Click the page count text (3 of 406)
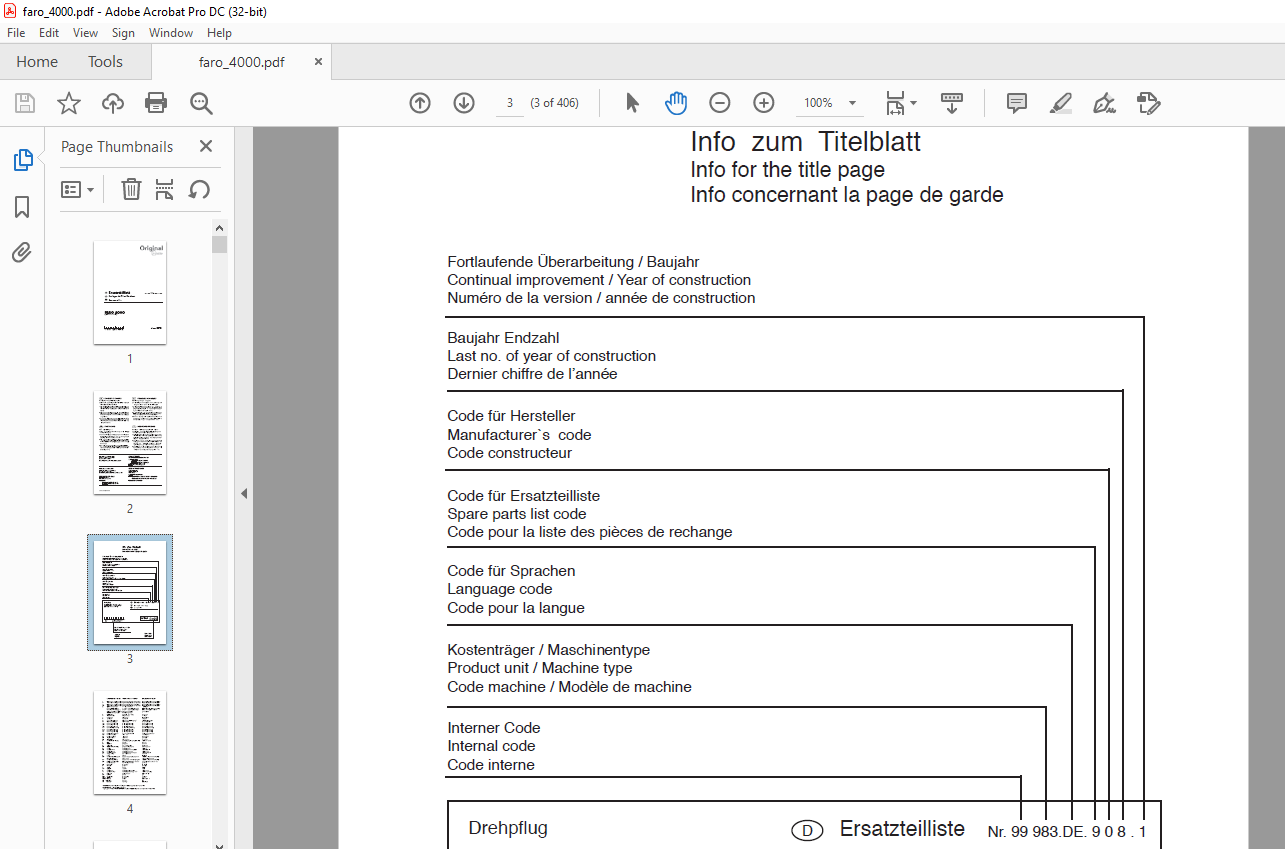The image size is (1285, 849). click(x=554, y=103)
